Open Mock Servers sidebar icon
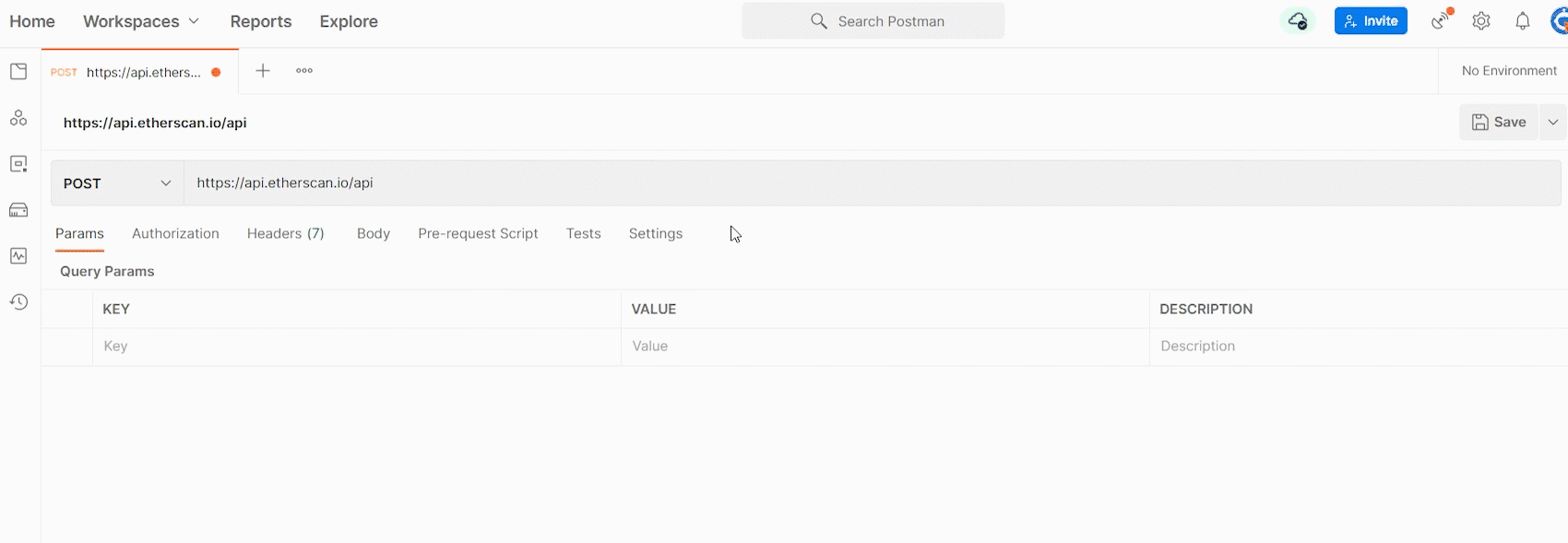The height and width of the screenshot is (543, 1568). point(18,210)
